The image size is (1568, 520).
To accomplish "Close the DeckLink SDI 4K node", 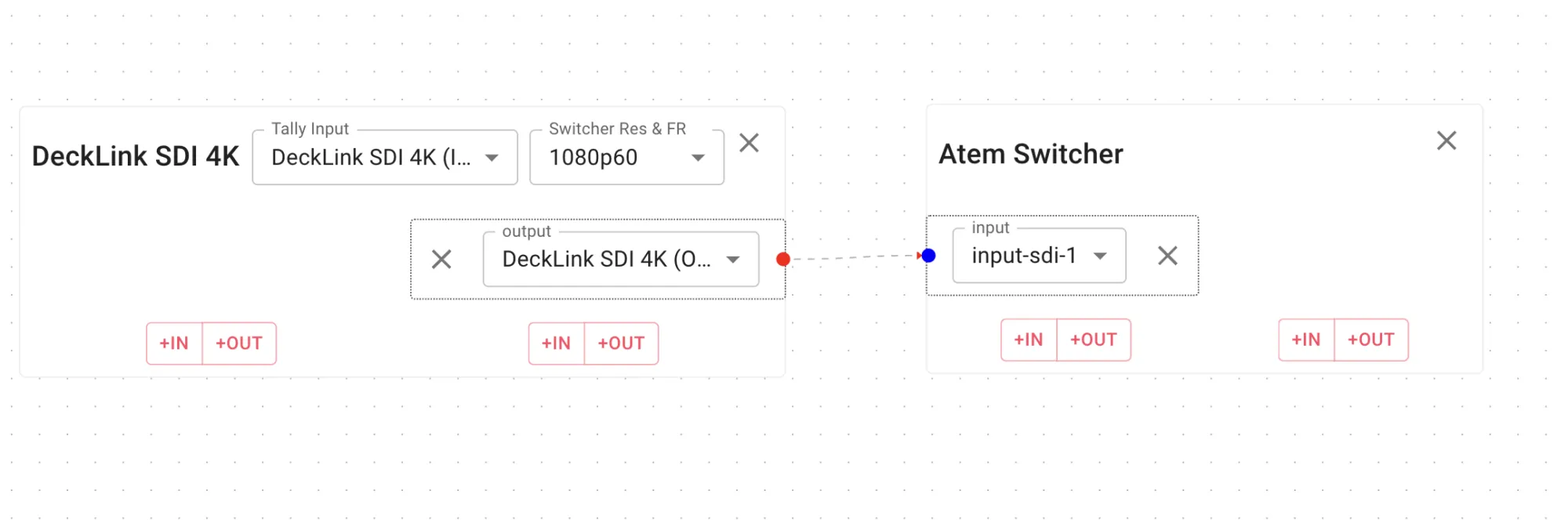I will [749, 143].
